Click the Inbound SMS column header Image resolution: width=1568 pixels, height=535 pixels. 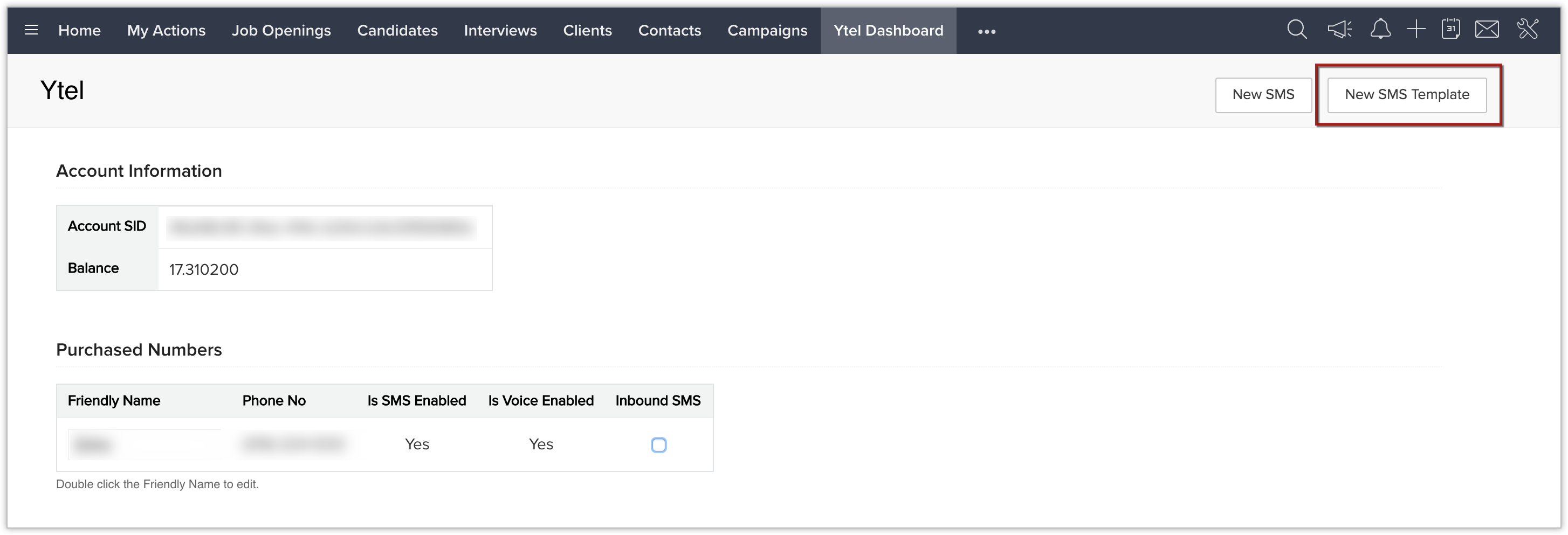[x=658, y=401]
